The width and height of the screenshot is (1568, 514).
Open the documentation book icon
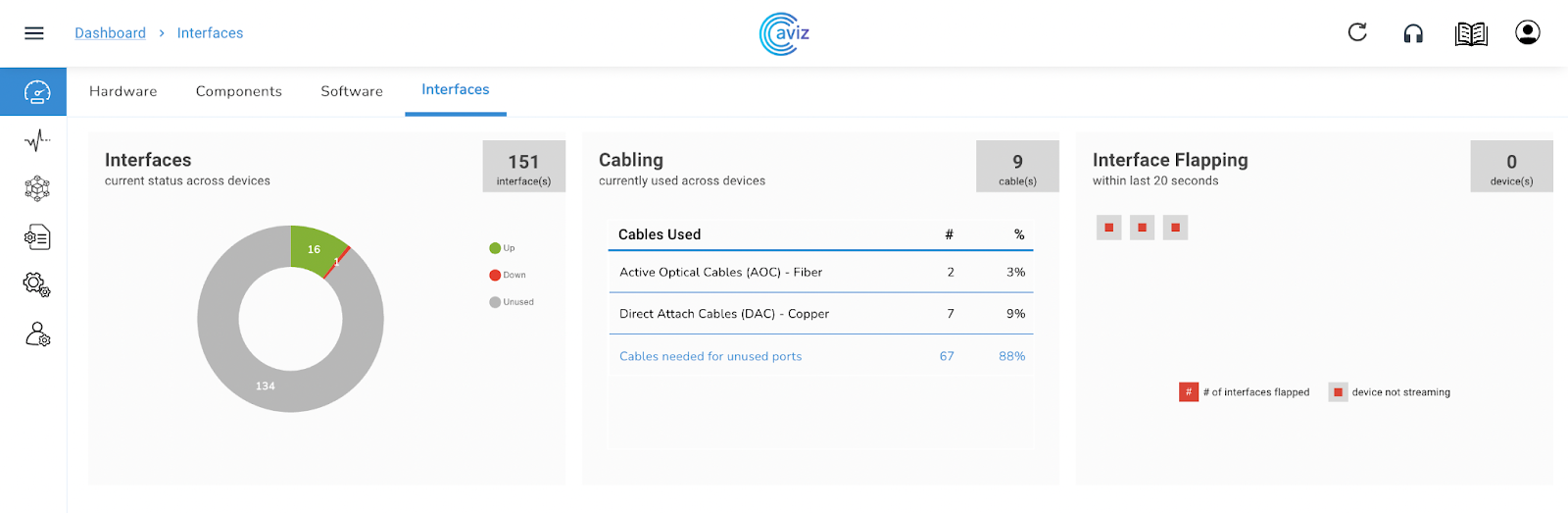click(1471, 34)
